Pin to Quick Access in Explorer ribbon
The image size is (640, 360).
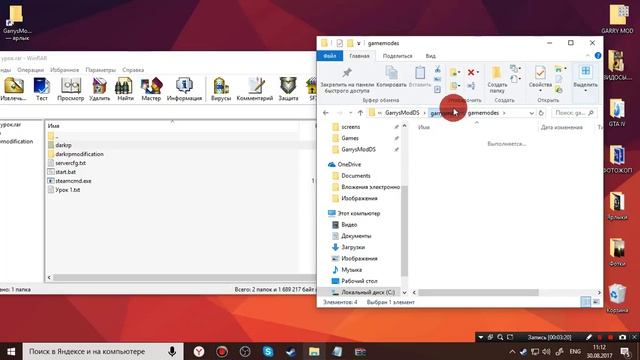[x=347, y=80]
